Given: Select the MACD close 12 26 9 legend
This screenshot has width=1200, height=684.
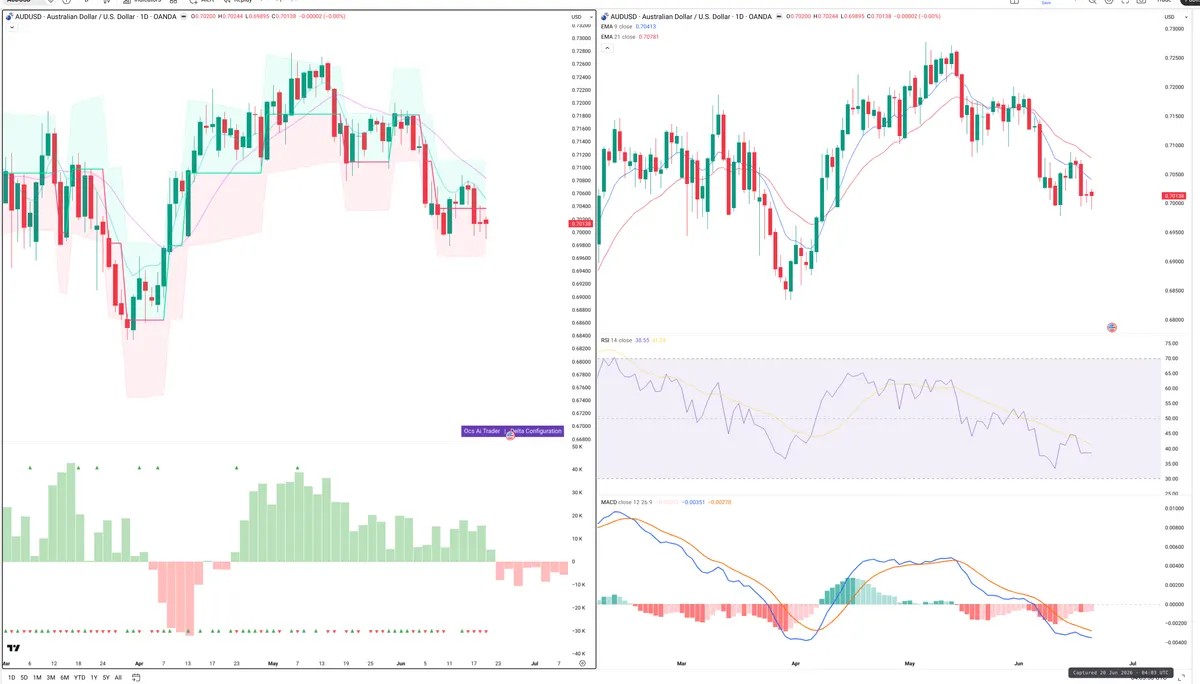Looking at the screenshot, I should (625, 502).
